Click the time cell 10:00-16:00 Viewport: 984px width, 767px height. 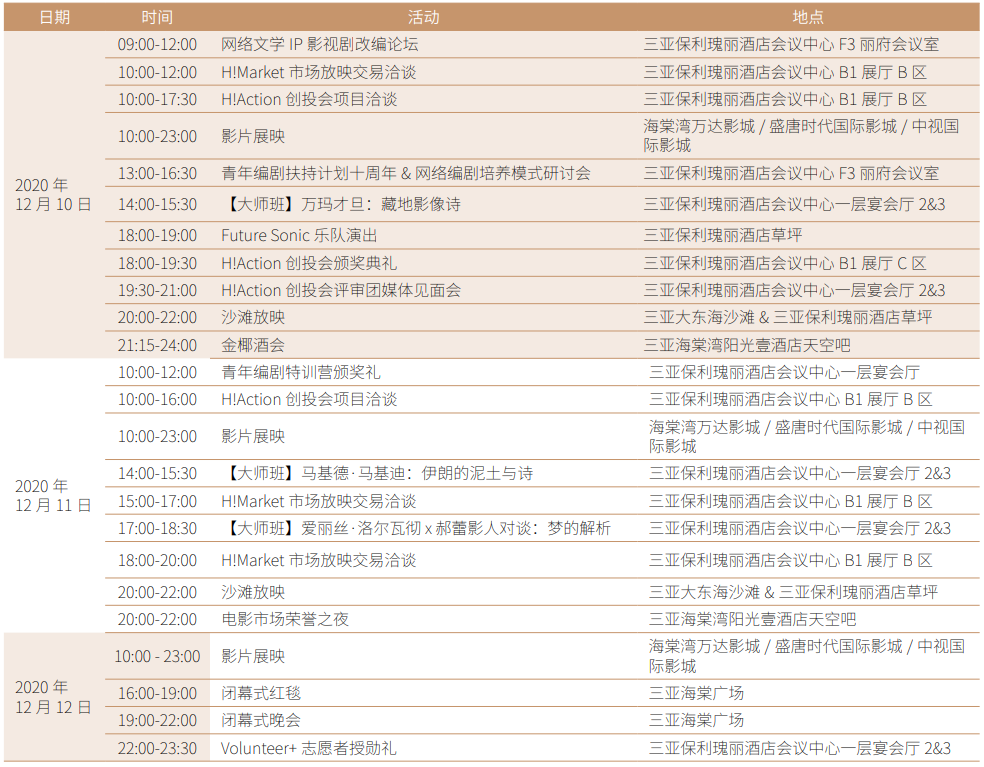coord(158,399)
